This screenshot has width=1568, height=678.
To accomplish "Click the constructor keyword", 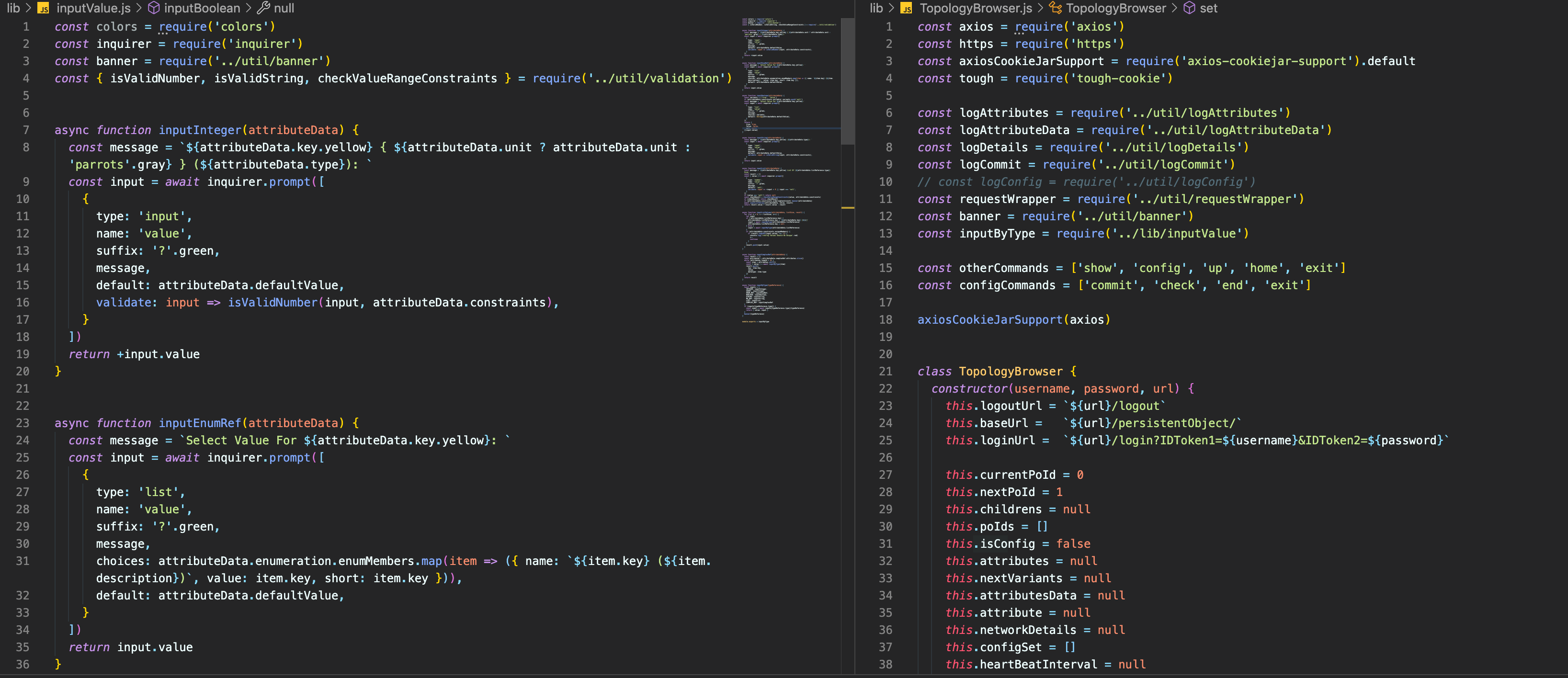I will click(x=969, y=388).
